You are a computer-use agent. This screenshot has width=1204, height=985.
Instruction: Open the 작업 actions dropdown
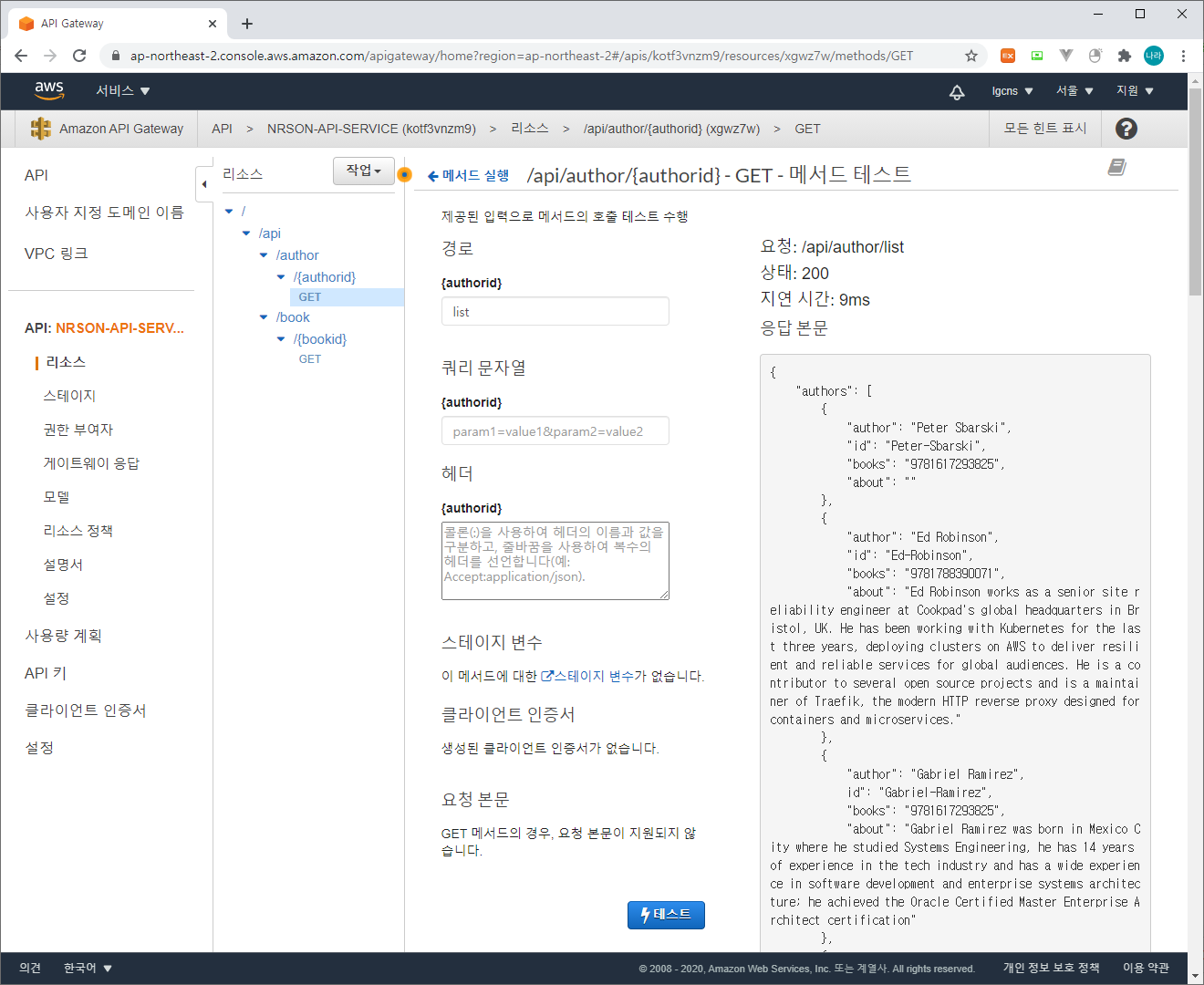coord(364,171)
